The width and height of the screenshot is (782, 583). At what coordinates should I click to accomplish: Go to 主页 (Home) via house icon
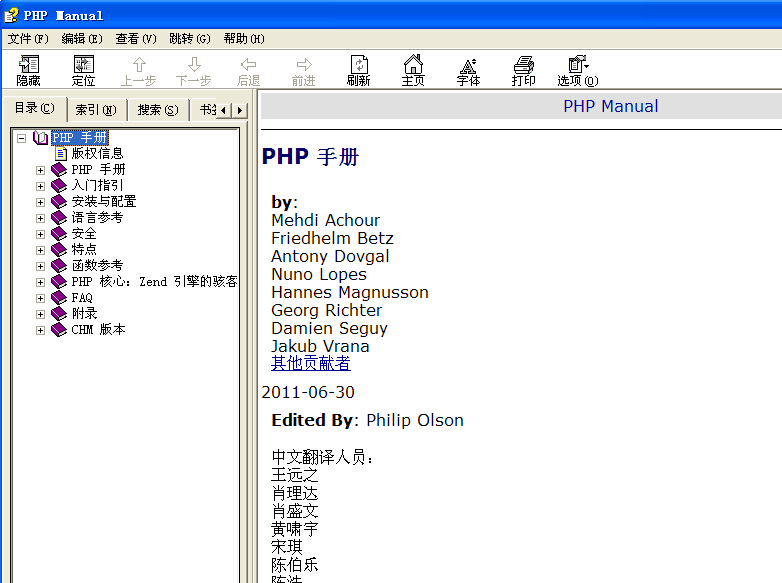413,64
